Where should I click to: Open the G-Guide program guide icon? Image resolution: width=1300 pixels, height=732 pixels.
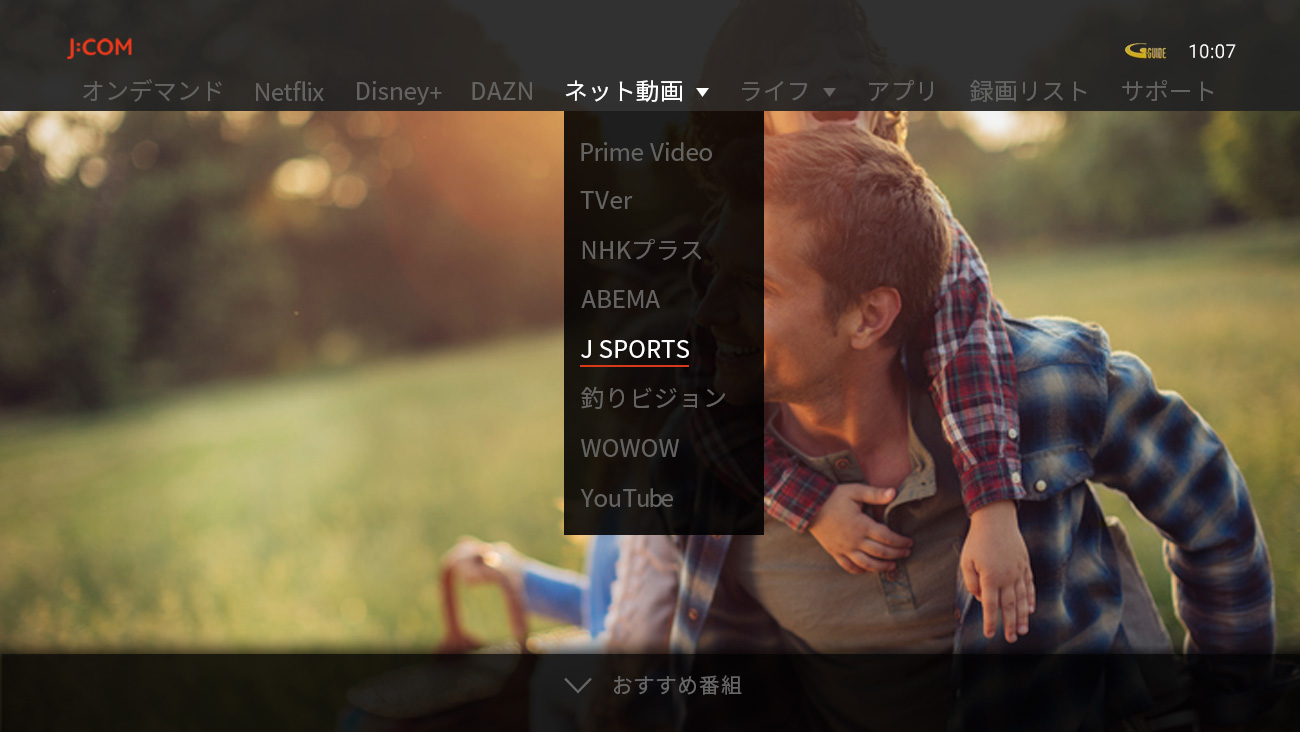[x=1145, y=51]
